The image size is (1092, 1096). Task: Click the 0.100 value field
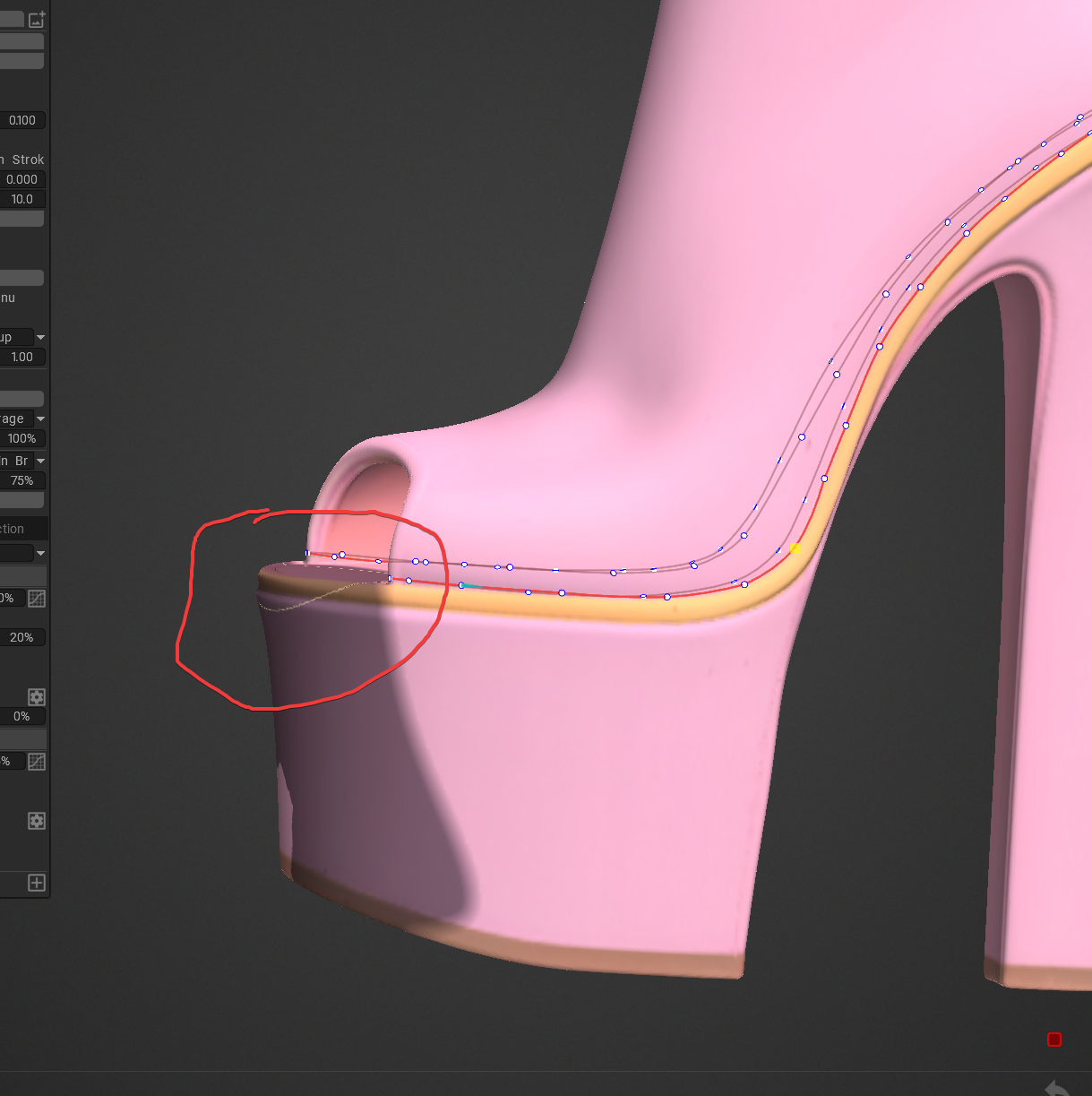click(21, 120)
